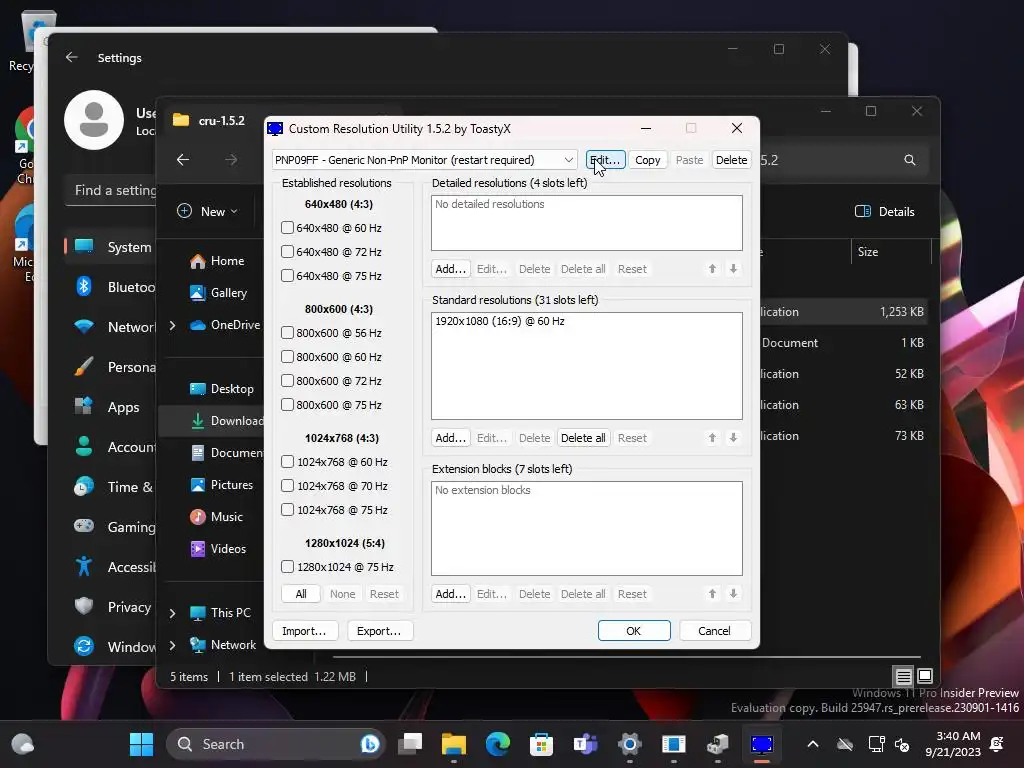This screenshot has height=768, width=1024.
Task: Open Music folder in Explorer sidebar
Action: click(217, 517)
